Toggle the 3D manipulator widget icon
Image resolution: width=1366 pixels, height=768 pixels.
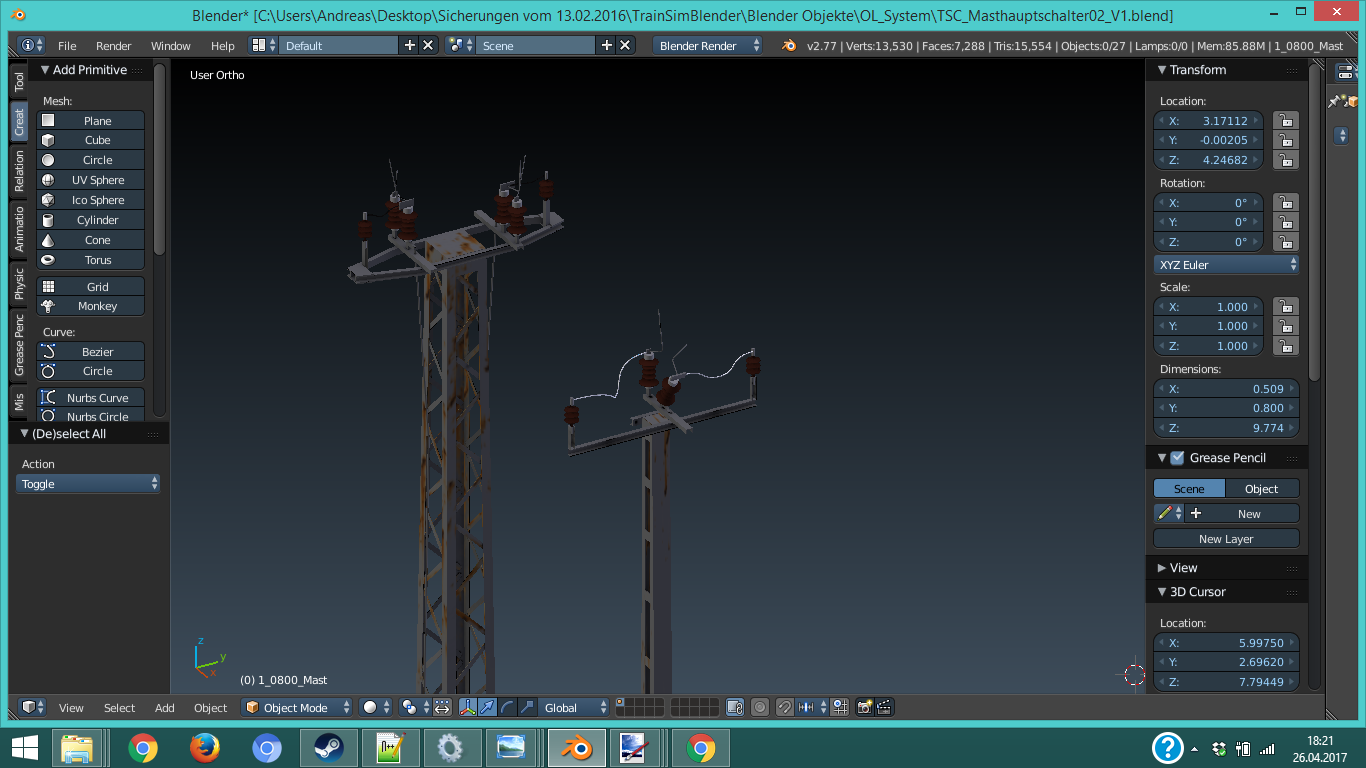pyautogui.click(x=467, y=707)
